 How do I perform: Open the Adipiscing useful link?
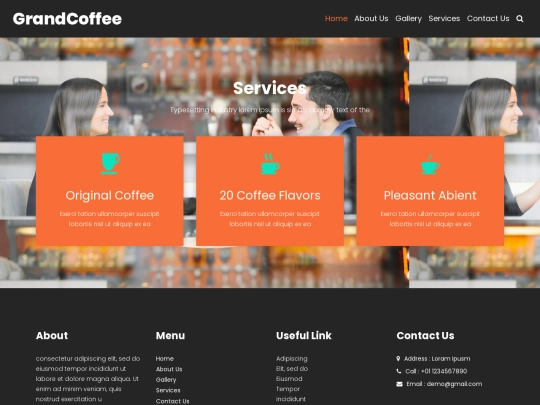click(292, 359)
